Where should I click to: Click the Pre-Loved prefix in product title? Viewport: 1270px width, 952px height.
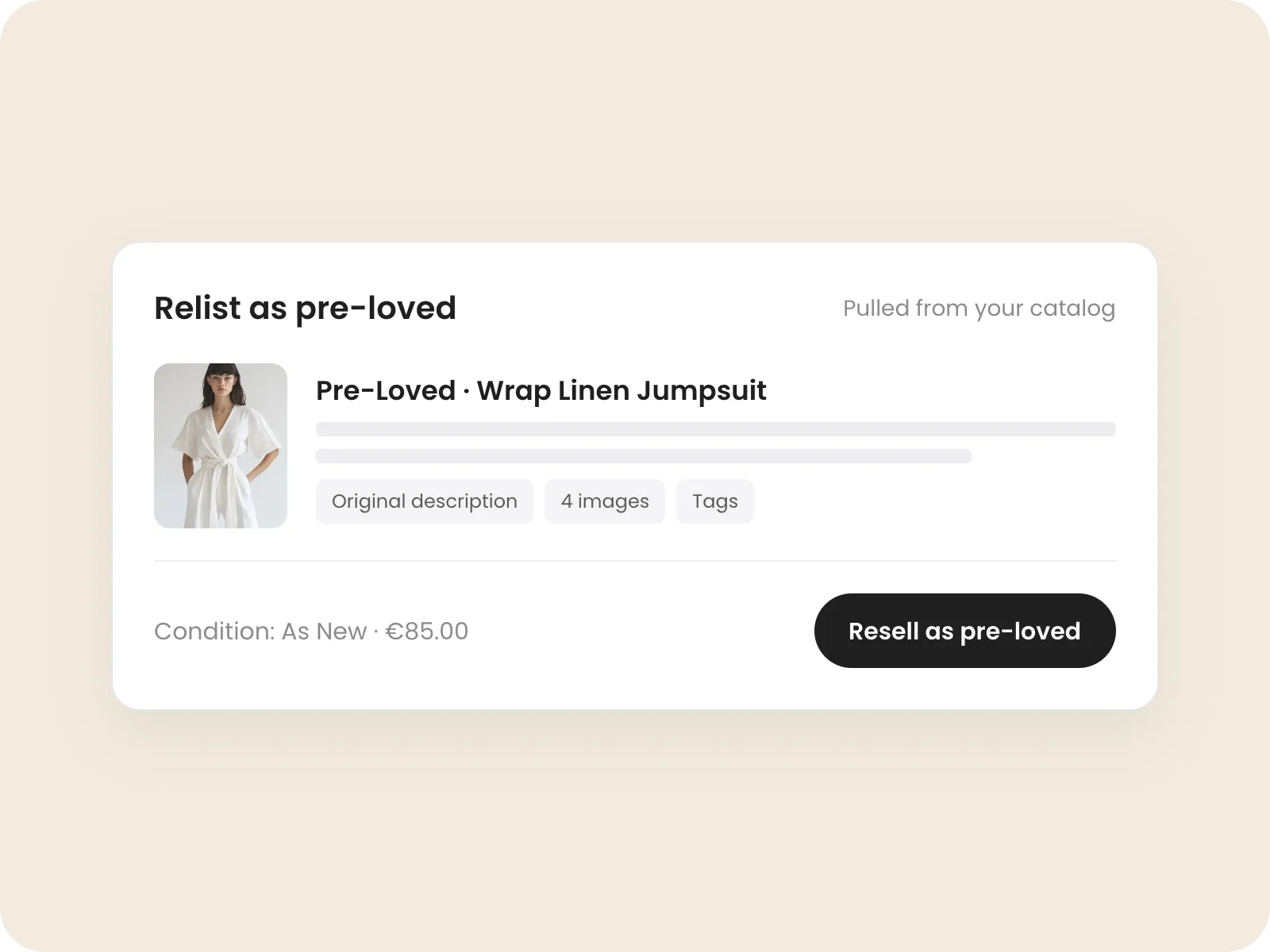pos(386,390)
